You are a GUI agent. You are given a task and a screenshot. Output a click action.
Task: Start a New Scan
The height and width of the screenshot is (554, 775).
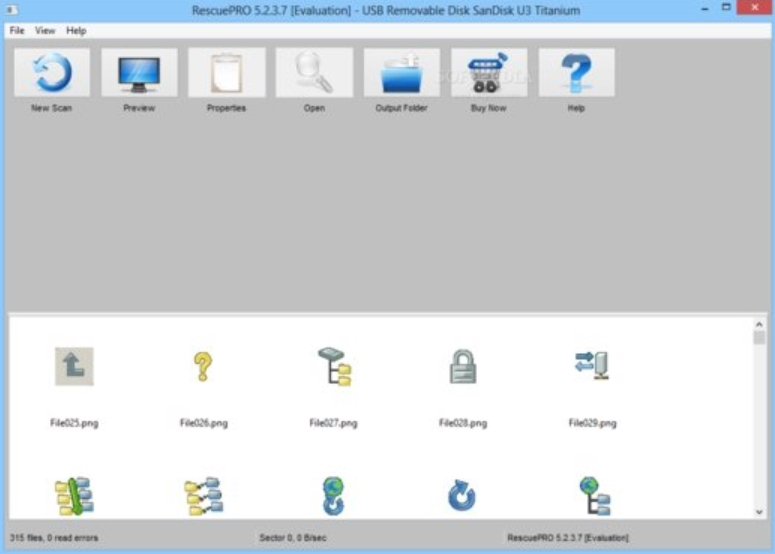(x=52, y=73)
